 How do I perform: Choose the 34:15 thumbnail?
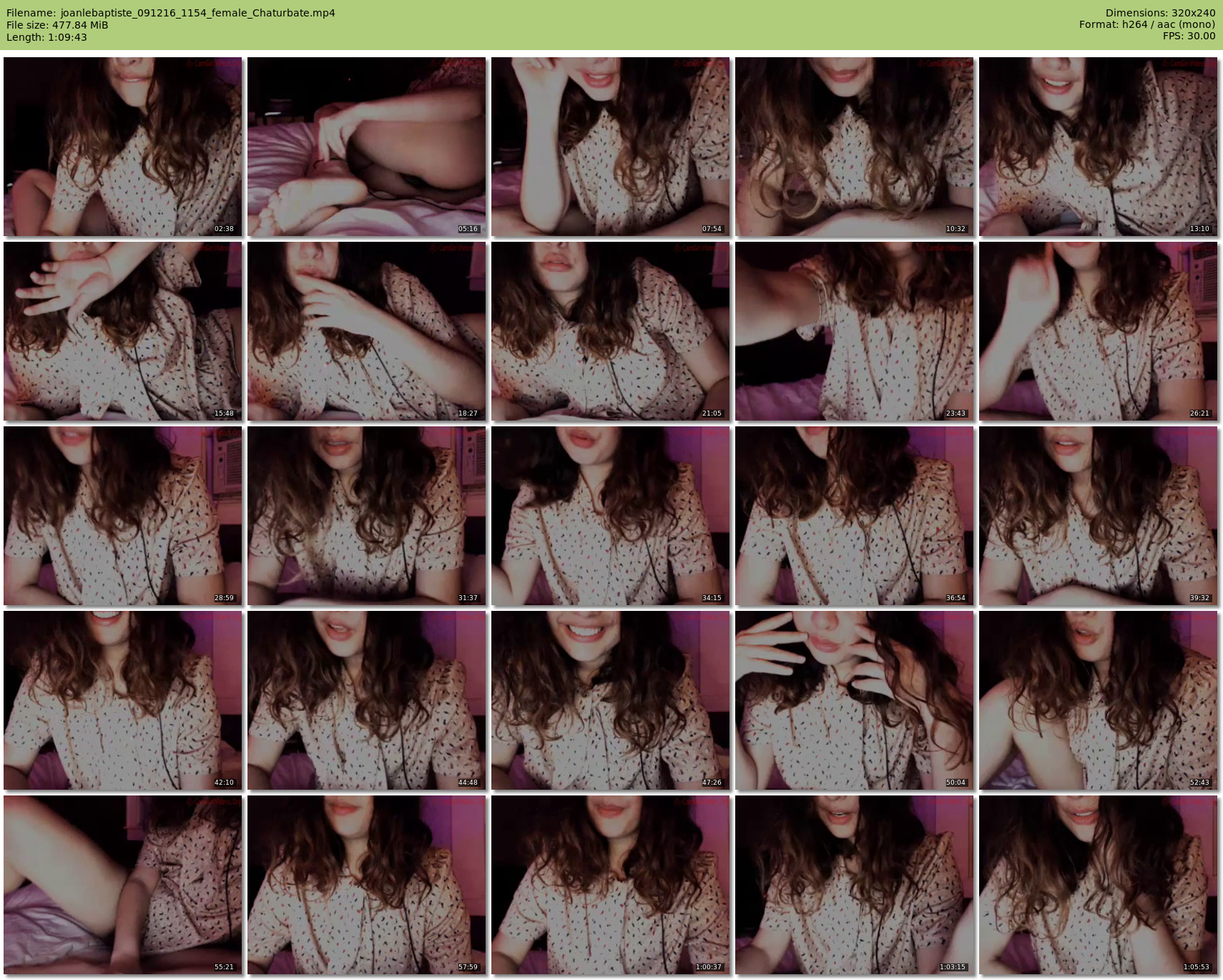pos(611,516)
